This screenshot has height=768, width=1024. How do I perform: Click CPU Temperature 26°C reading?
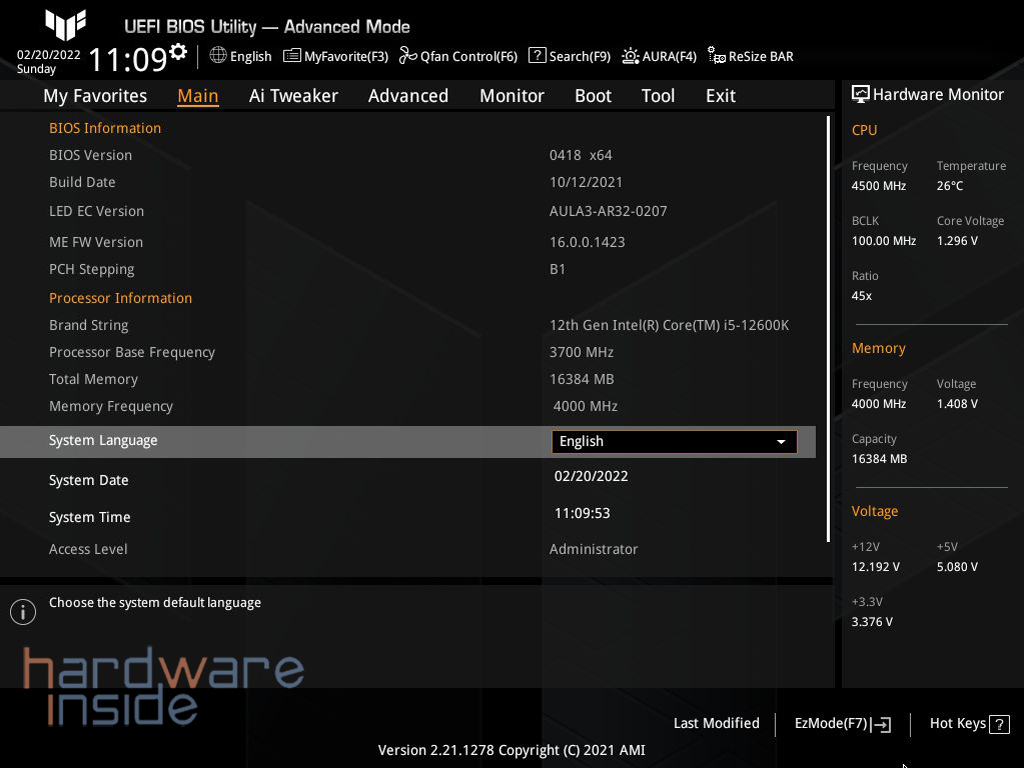950,186
